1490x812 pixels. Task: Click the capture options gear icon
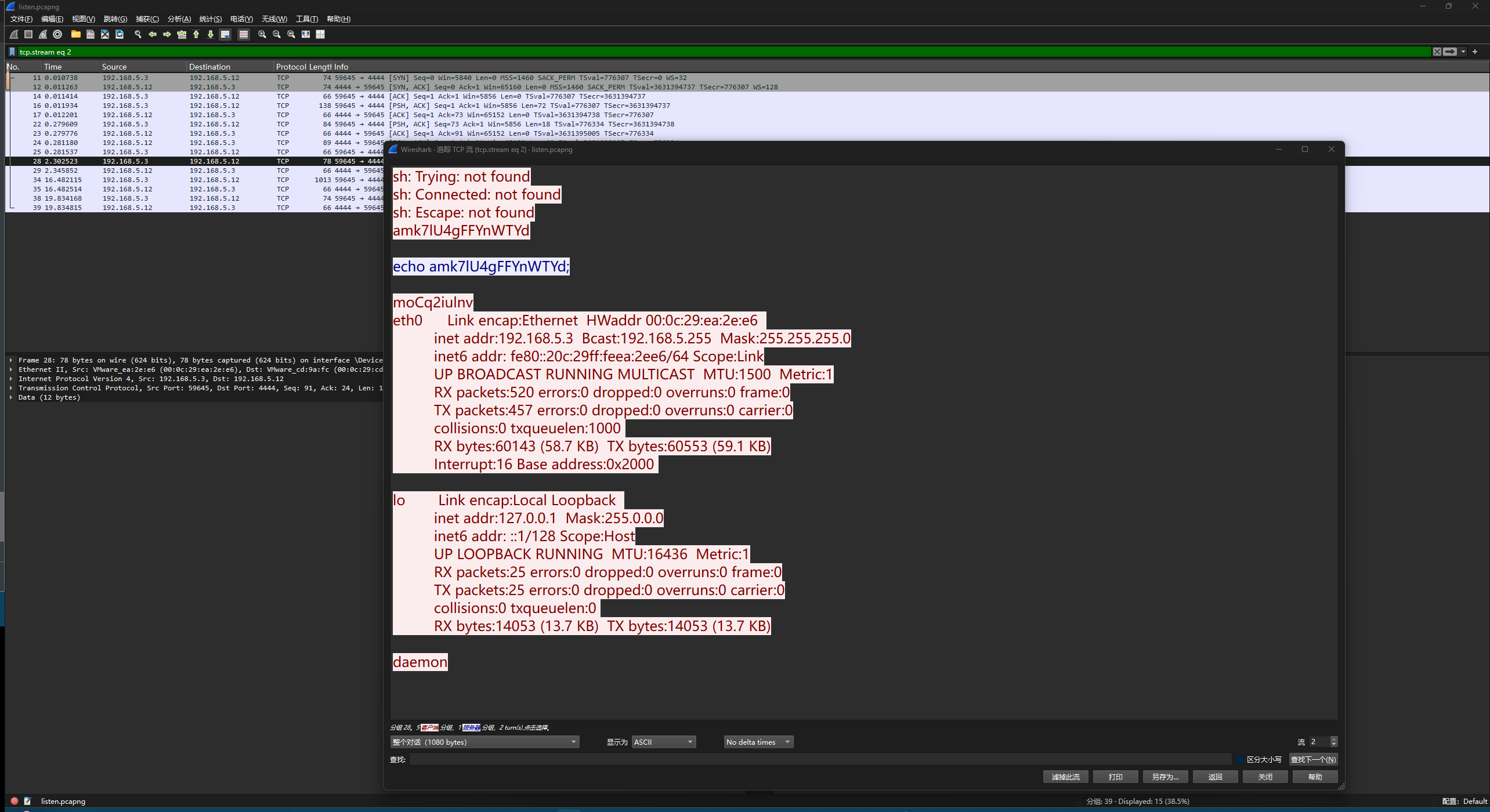point(57,34)
